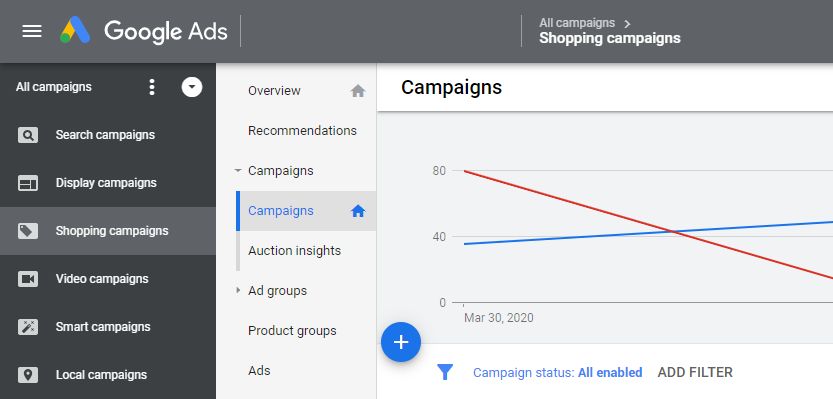Click the blue plus new campaign button
The image size is (833, 399).
[401, 342]
